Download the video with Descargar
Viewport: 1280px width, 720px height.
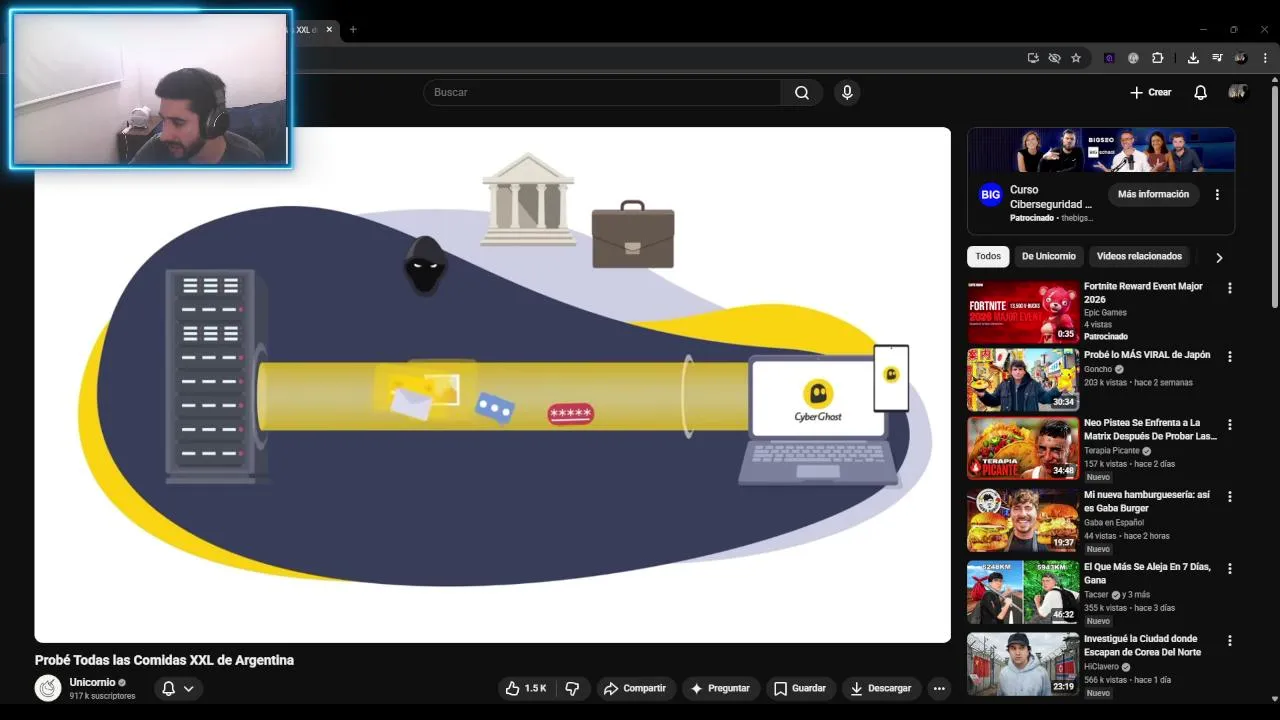881,688
